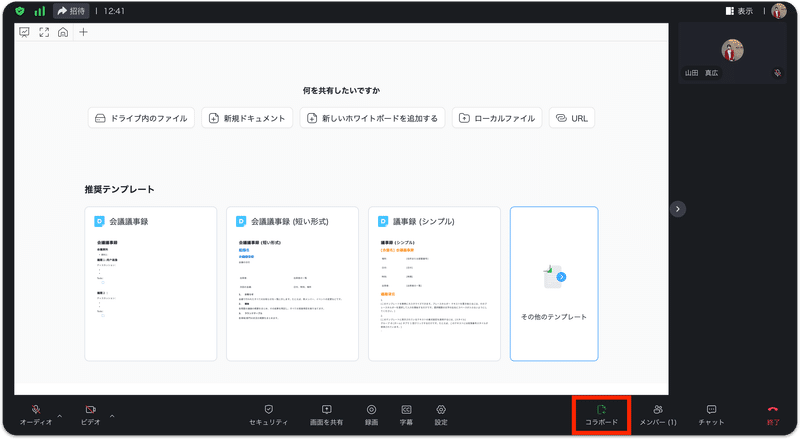The width and height of the screenshot is (800, 439).
Task: Collapse the participant side panel arrow
Action: click(678, 209)
